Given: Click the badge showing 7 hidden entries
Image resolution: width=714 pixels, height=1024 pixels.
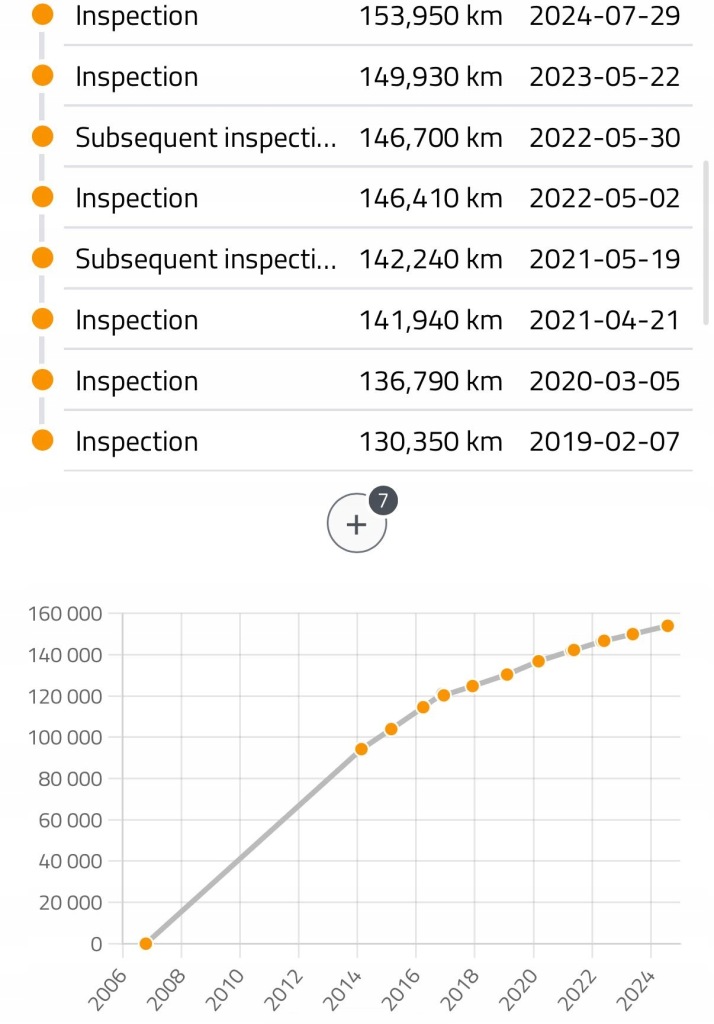Looking at the screenshot, I should coord(383,501).
